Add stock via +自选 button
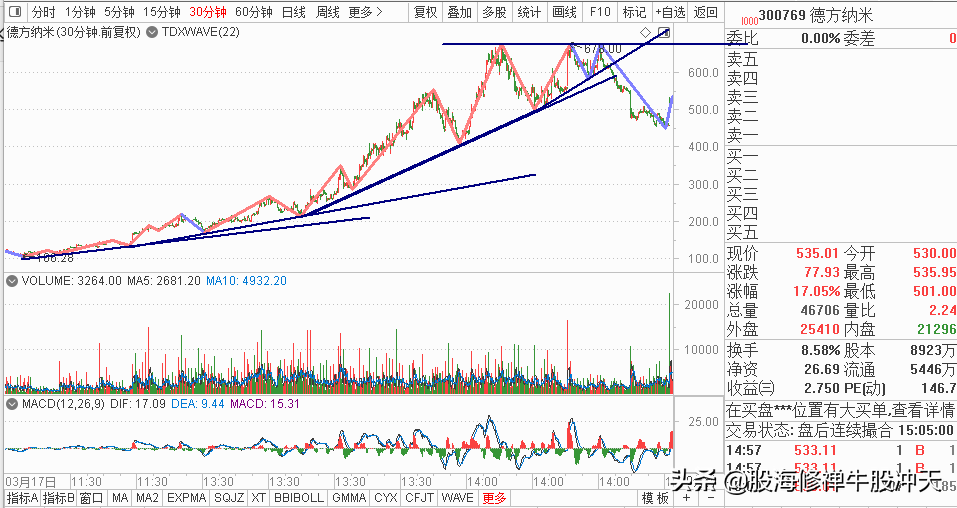This screenshot has width=957, height=508. pyautogui.click(x=670, y=12)
